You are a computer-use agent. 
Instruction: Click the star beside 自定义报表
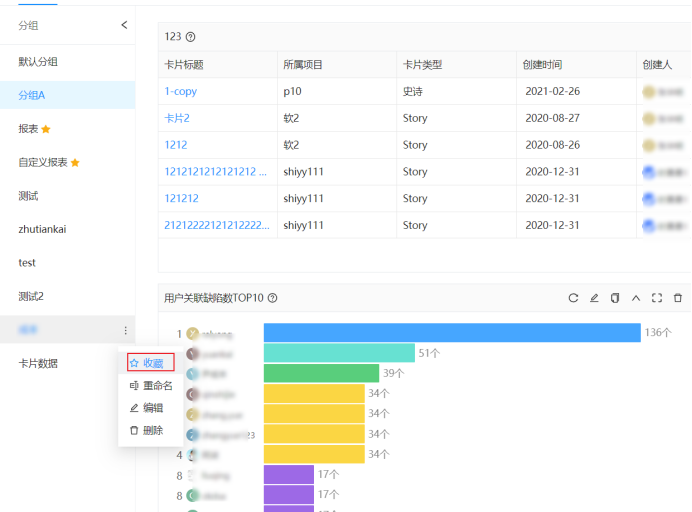tap(75, 162)
